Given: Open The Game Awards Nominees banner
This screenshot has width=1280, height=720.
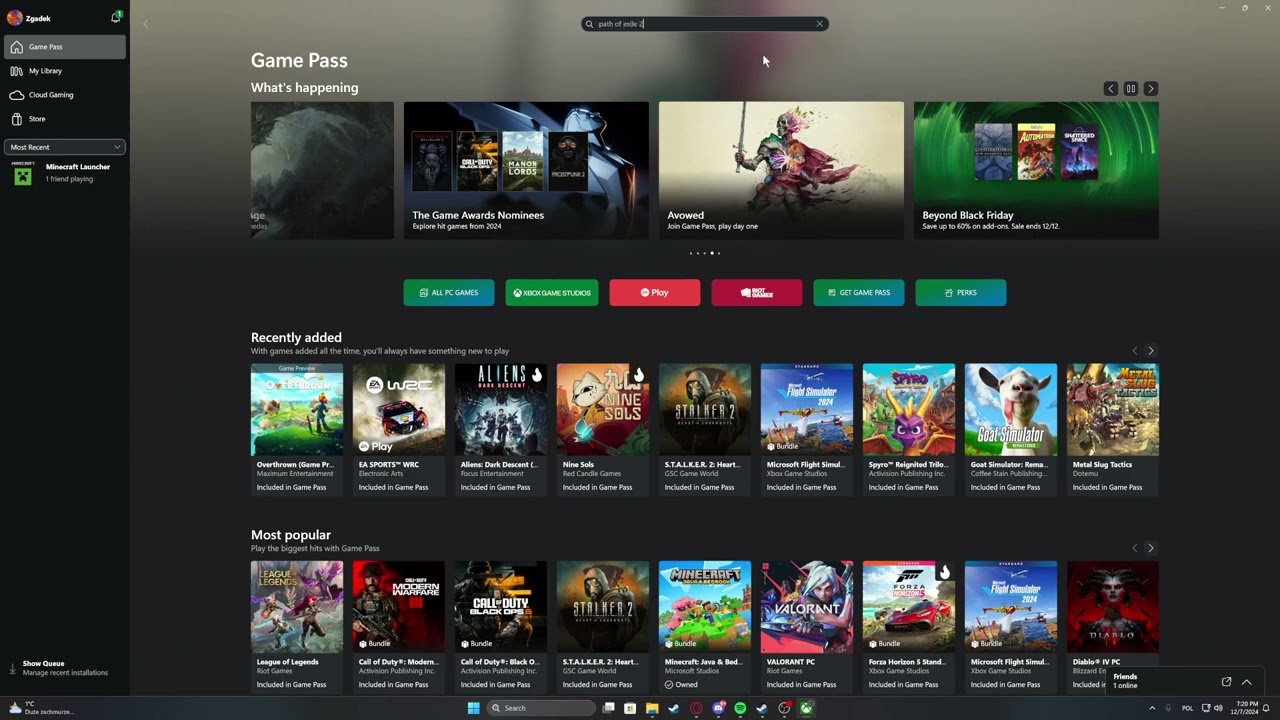Looking at the screenshot, I should coord(526,170).
